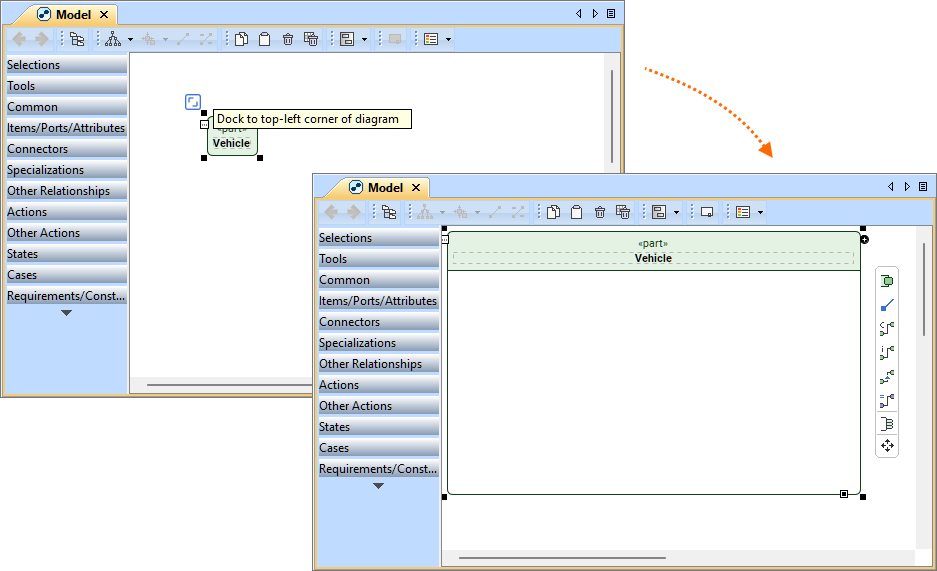Expand more palette groups arrow in back window

(66, 313)
